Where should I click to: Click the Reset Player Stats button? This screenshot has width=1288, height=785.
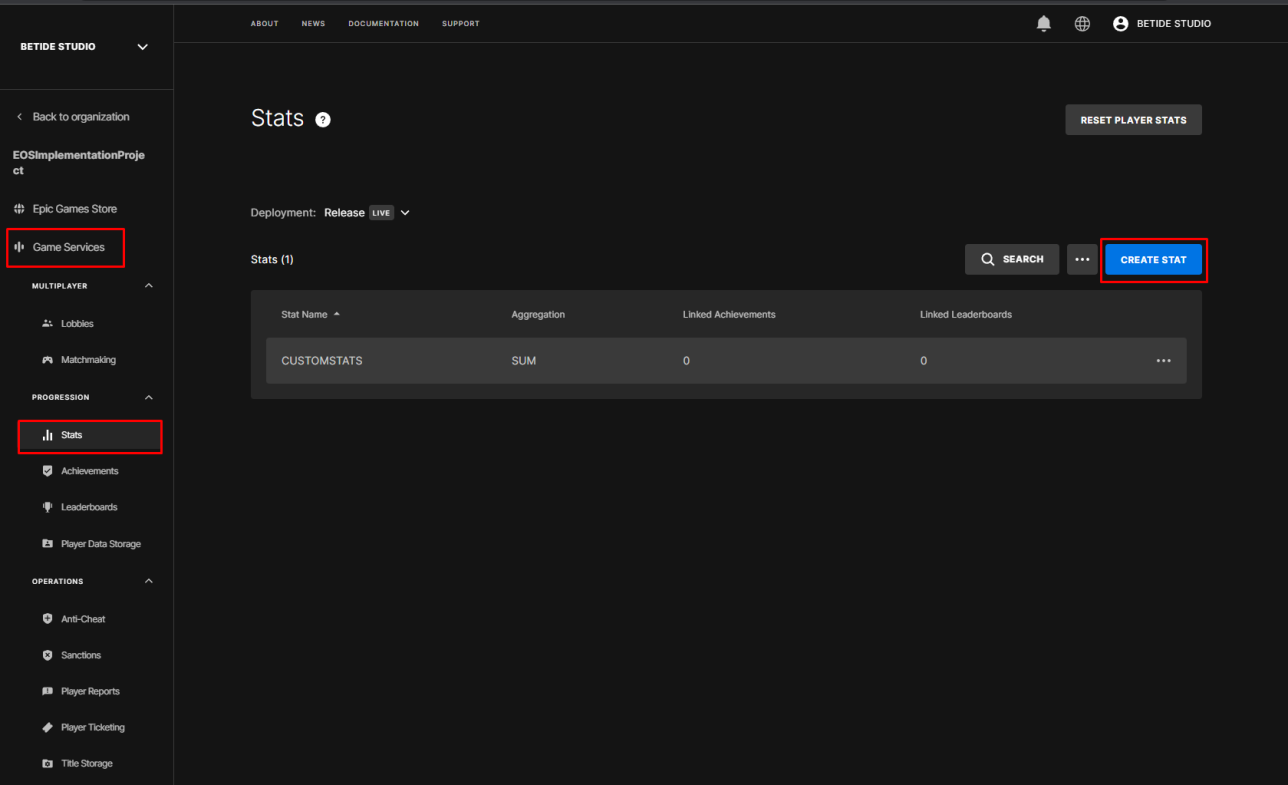(x=1133, y=120)
